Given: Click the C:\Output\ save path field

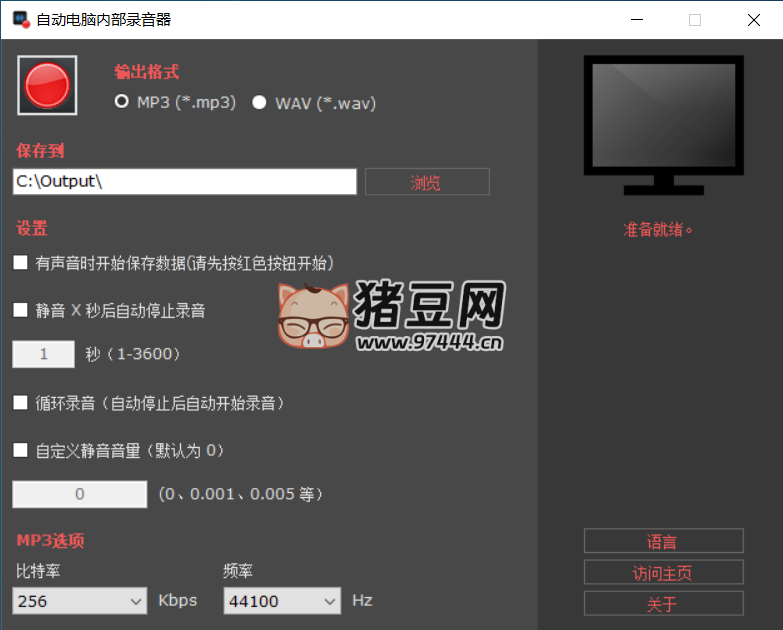Looking at the screenshot, I should tap(184, 182).
